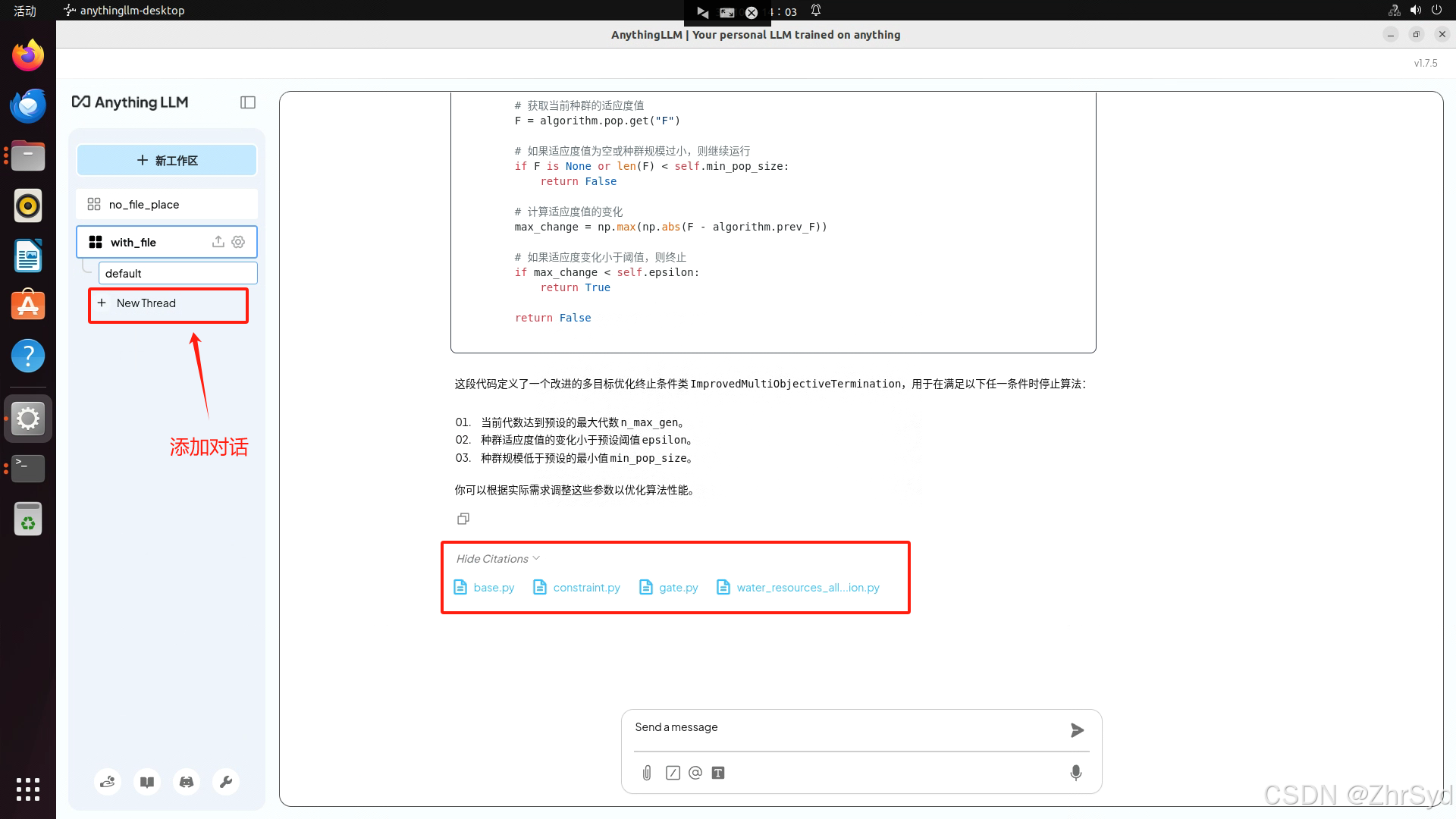Open the 活动 activities menu
Viewport: 1456px width, 819px height.
[x=25, y=11]
